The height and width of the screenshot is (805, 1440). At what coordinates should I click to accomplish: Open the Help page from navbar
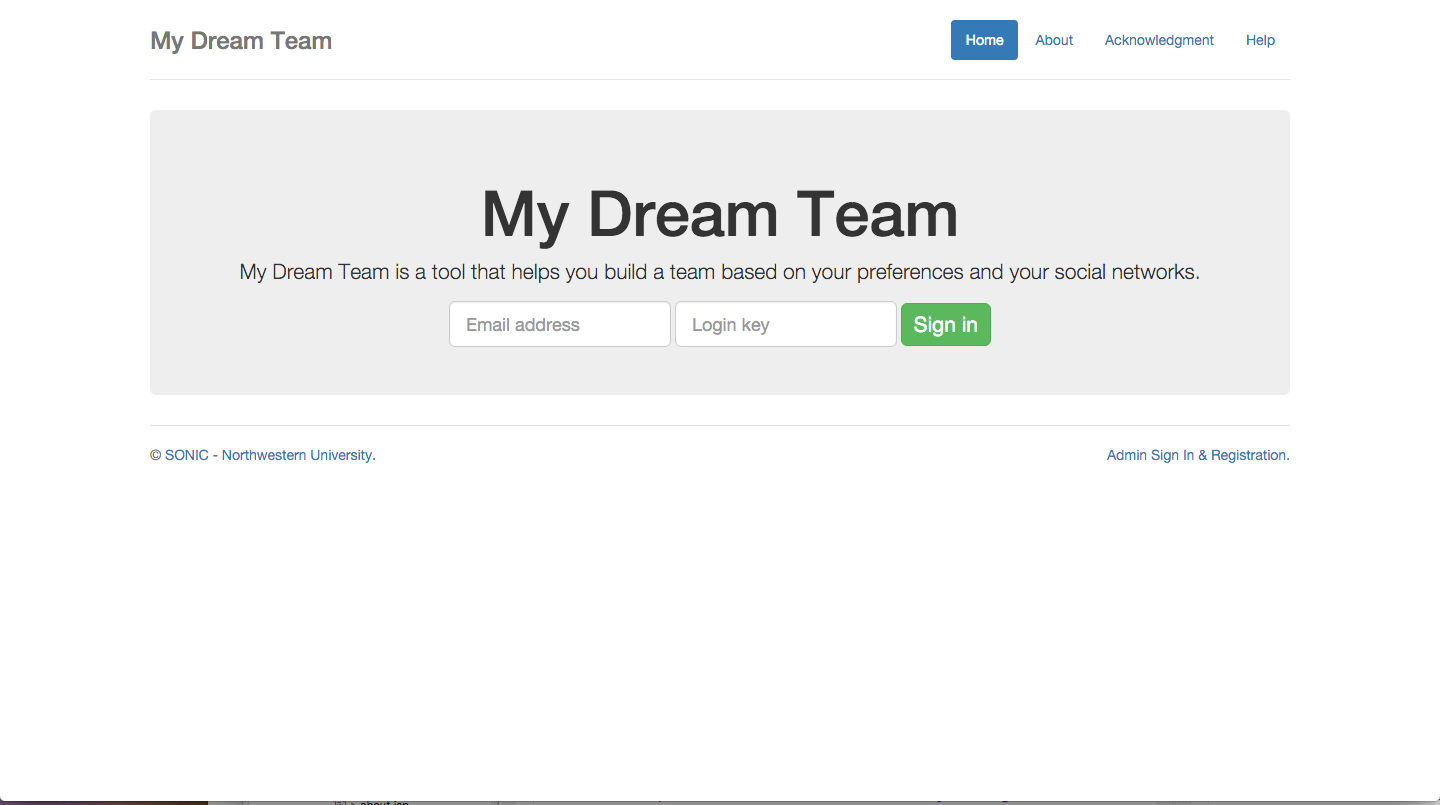point(1260,40)
